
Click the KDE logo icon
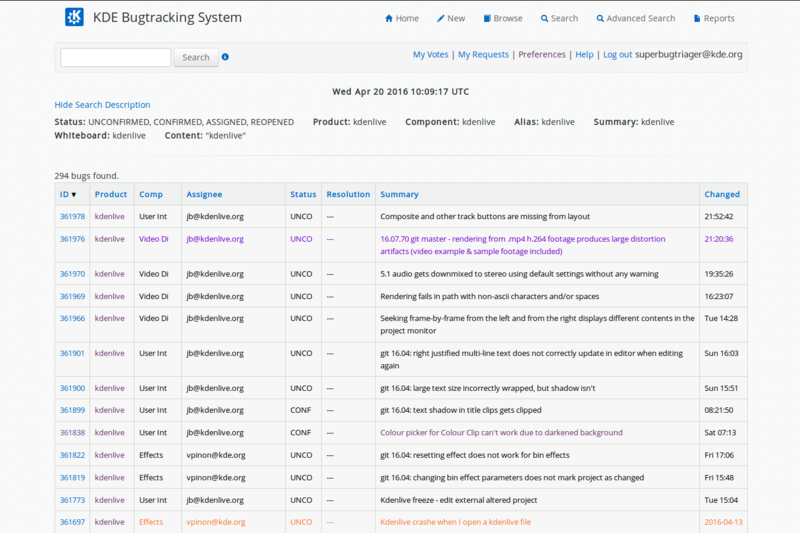[74, 17]
